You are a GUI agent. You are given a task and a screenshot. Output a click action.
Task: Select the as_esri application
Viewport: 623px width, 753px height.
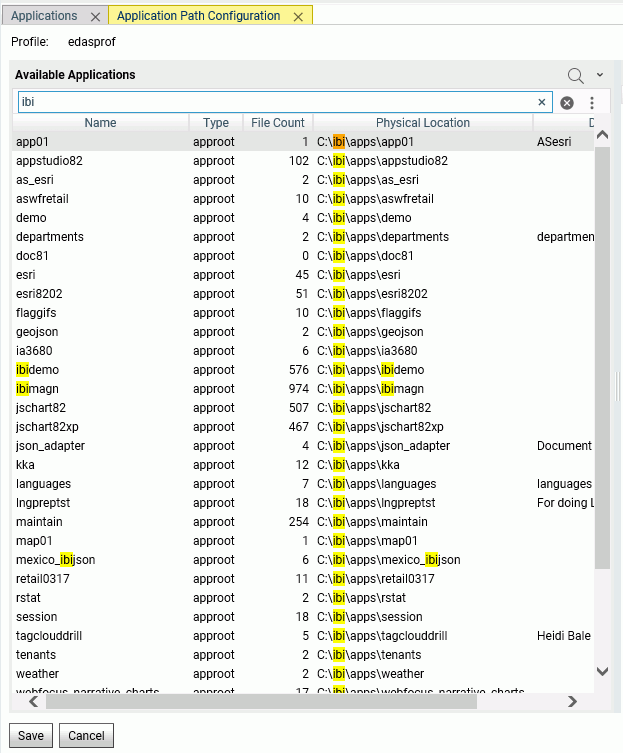pyautogui.click(x=35, y=180)
